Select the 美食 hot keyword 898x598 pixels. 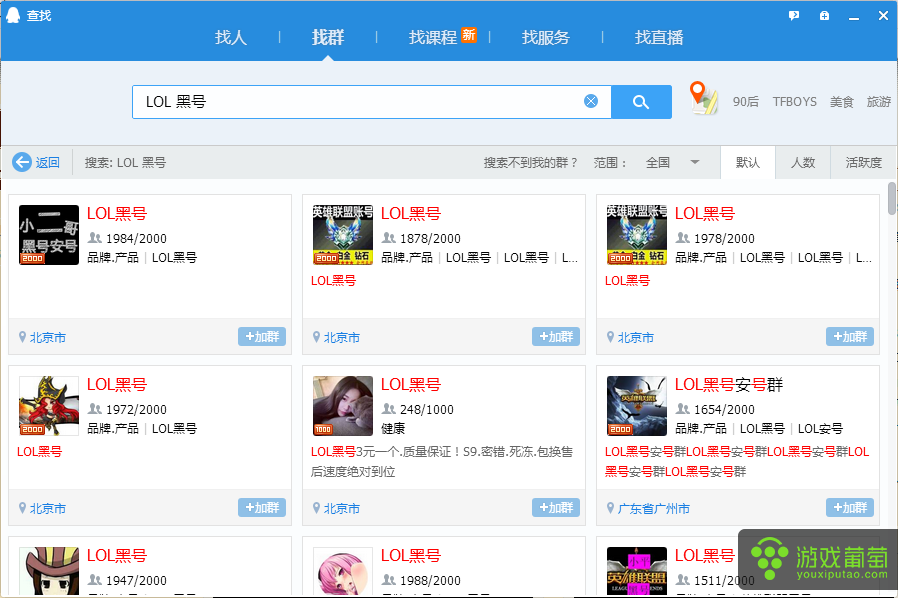click(842, 102)
